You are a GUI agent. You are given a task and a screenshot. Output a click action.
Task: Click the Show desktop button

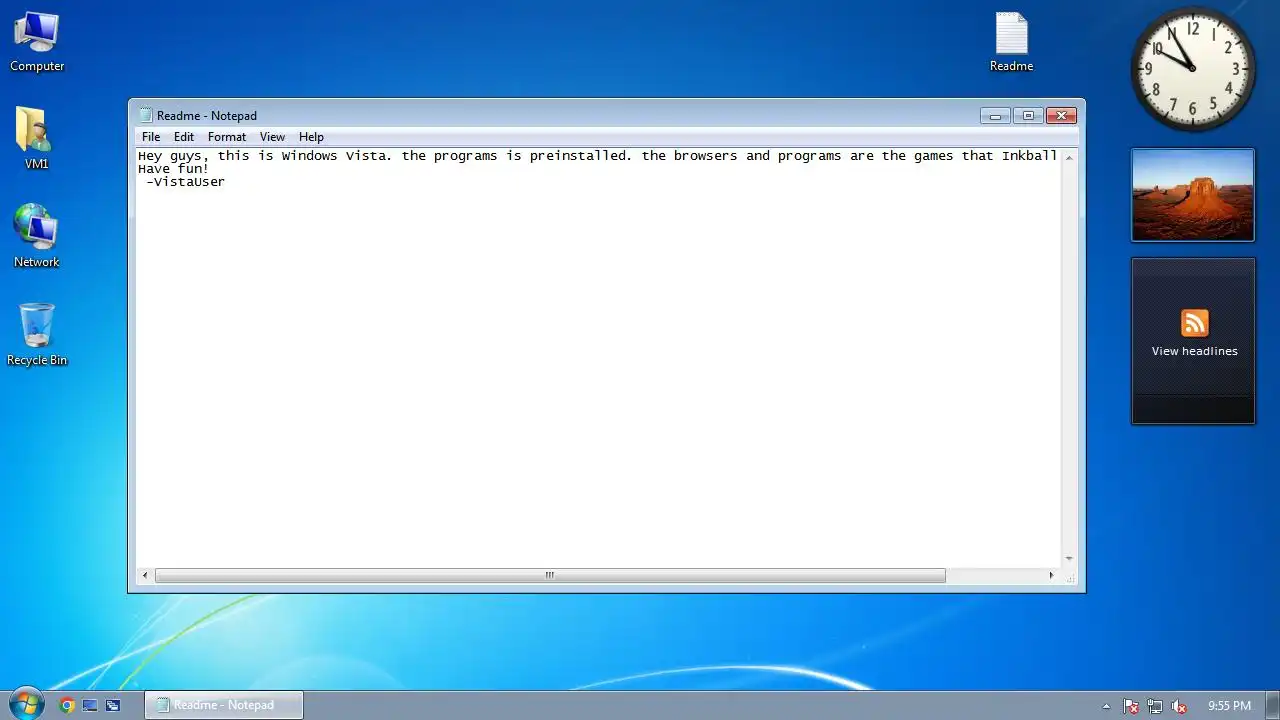tap(1272, 705)
